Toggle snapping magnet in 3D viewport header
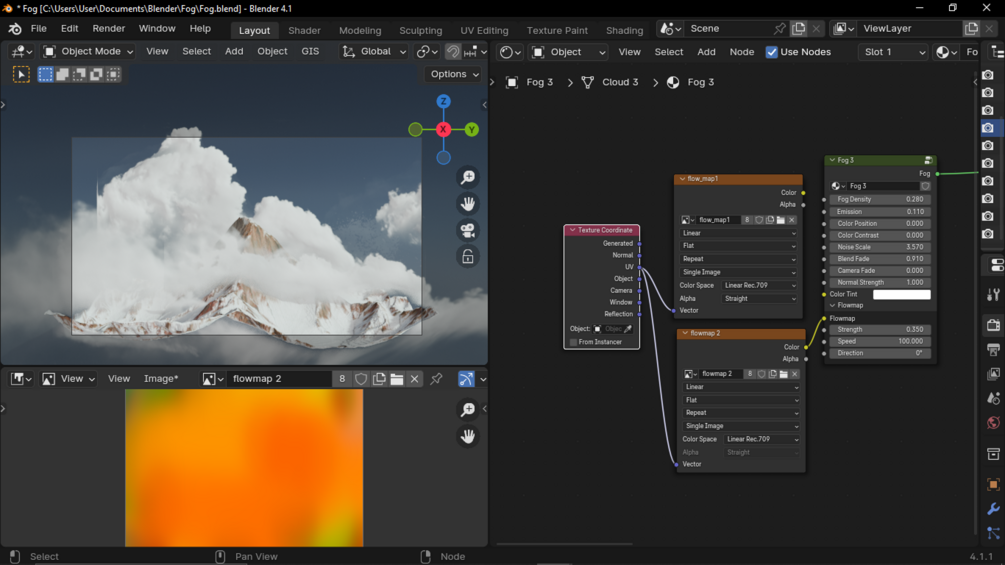Viewport: 1005px width, 565px height. click(x=453, y=51)
